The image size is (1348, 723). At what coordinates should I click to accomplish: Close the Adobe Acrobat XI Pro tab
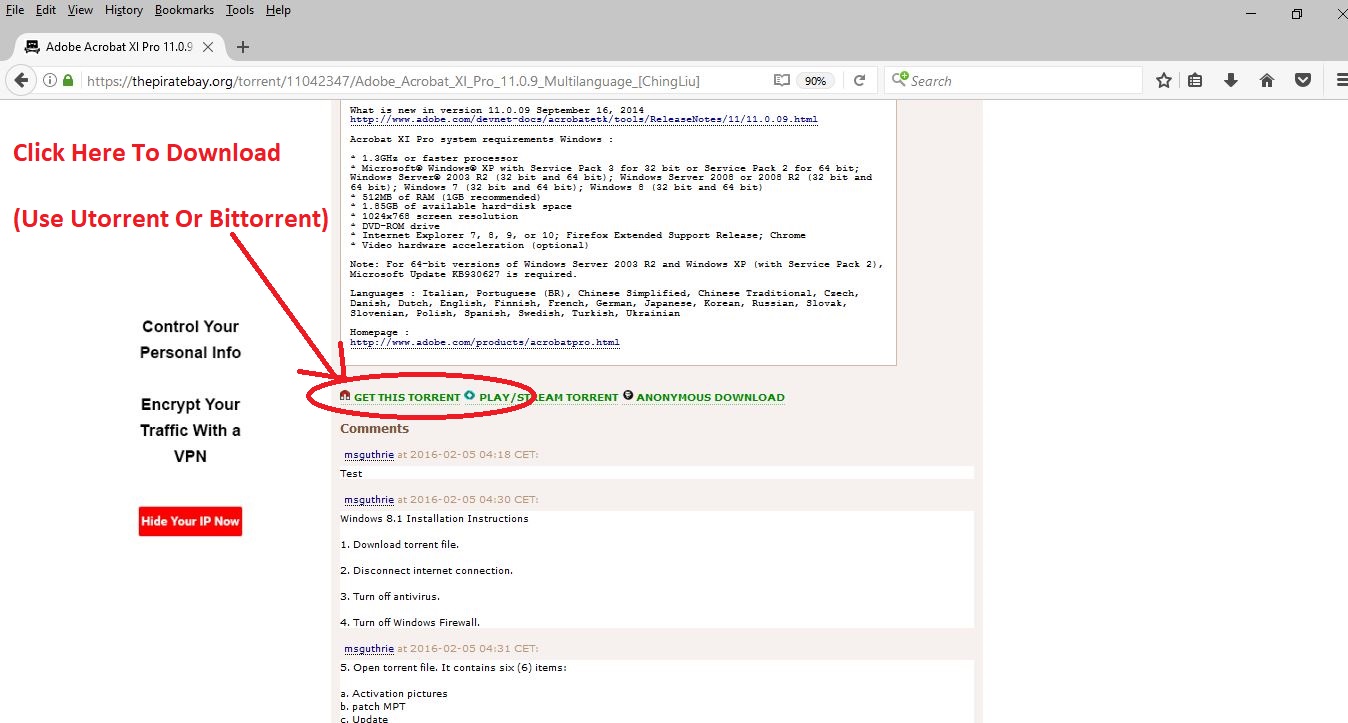(x=208, y=47)
